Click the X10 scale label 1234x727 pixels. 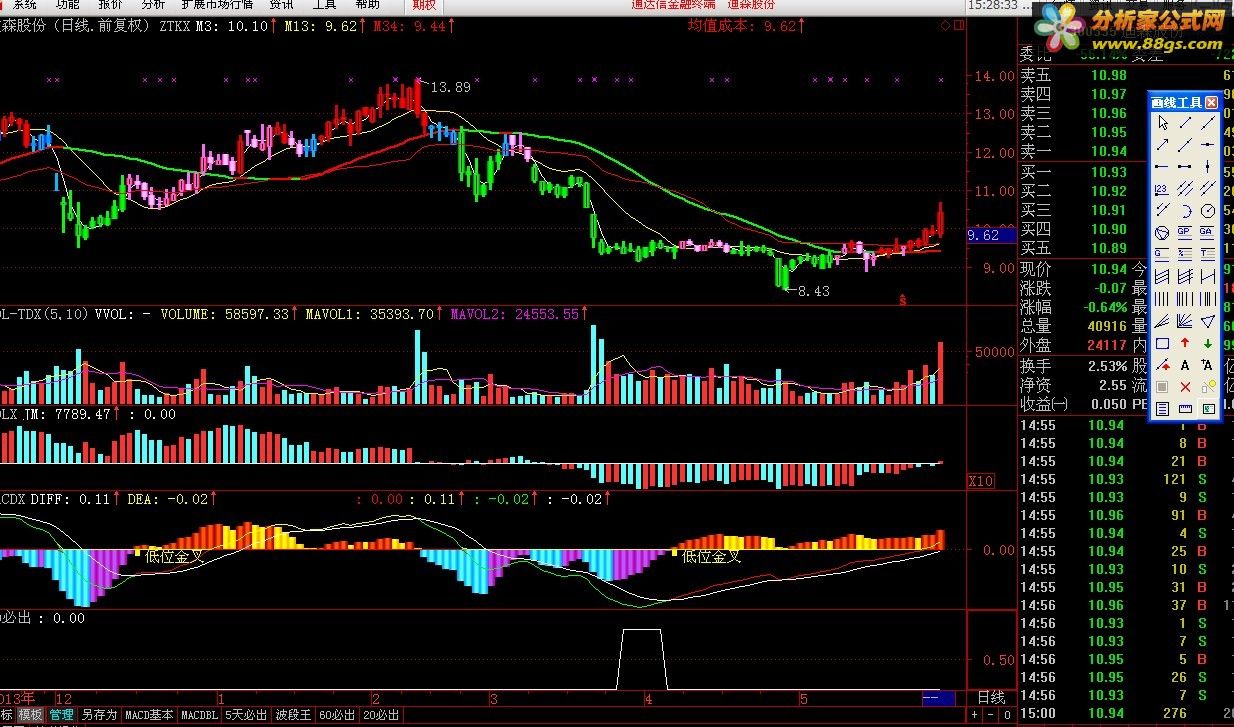[x=981, y=481]
